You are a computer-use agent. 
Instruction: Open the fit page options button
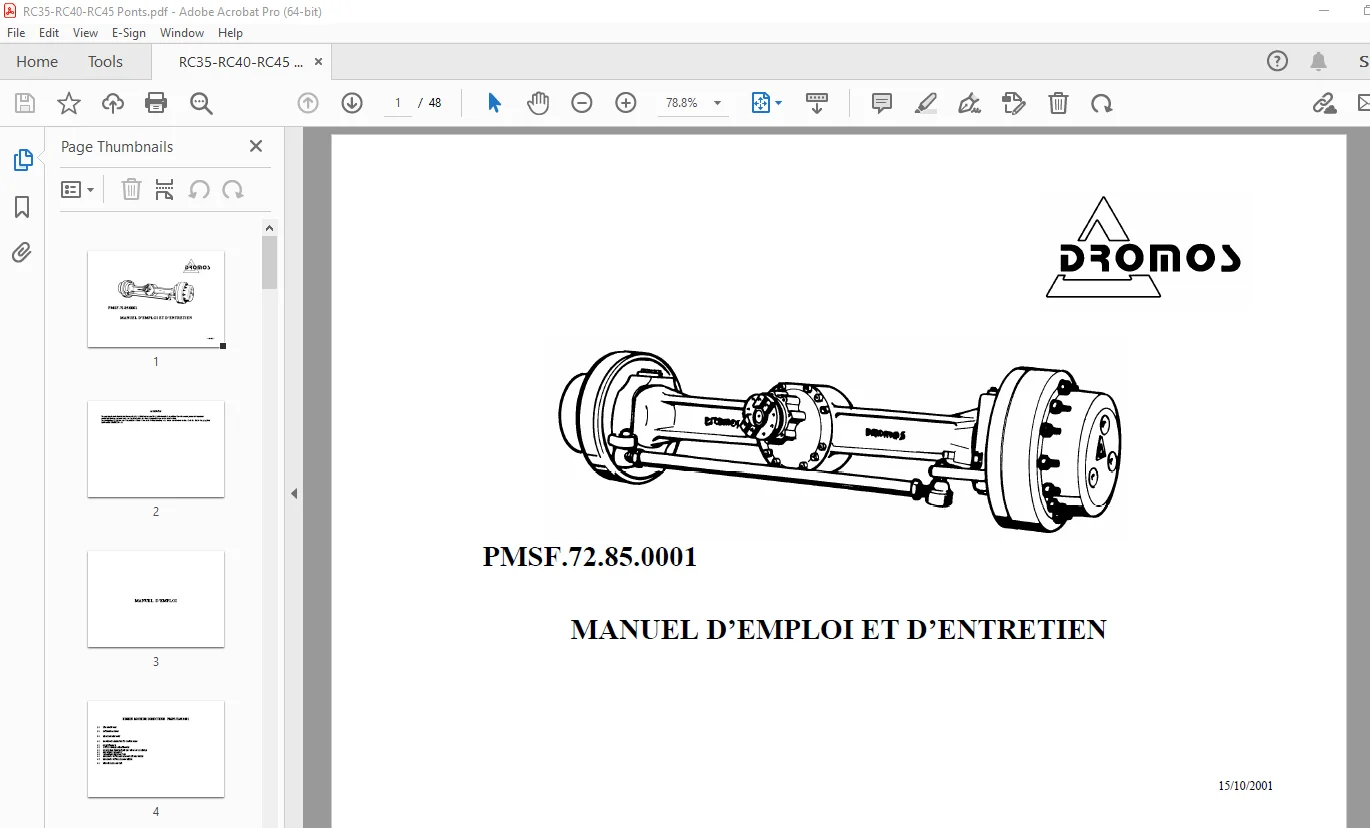tap(766, 103)
